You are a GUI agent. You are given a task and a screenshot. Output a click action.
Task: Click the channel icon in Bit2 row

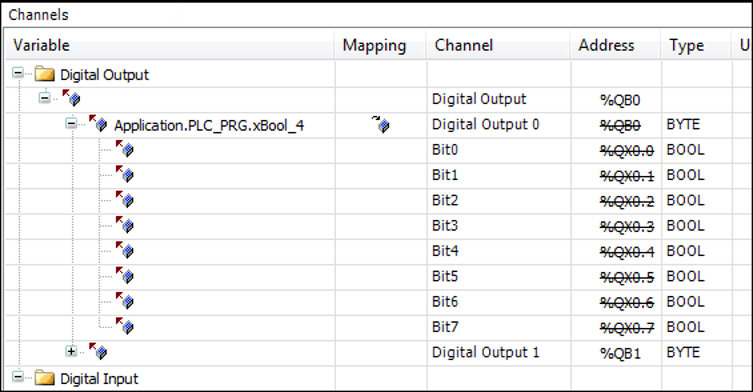tap(125, 199)
